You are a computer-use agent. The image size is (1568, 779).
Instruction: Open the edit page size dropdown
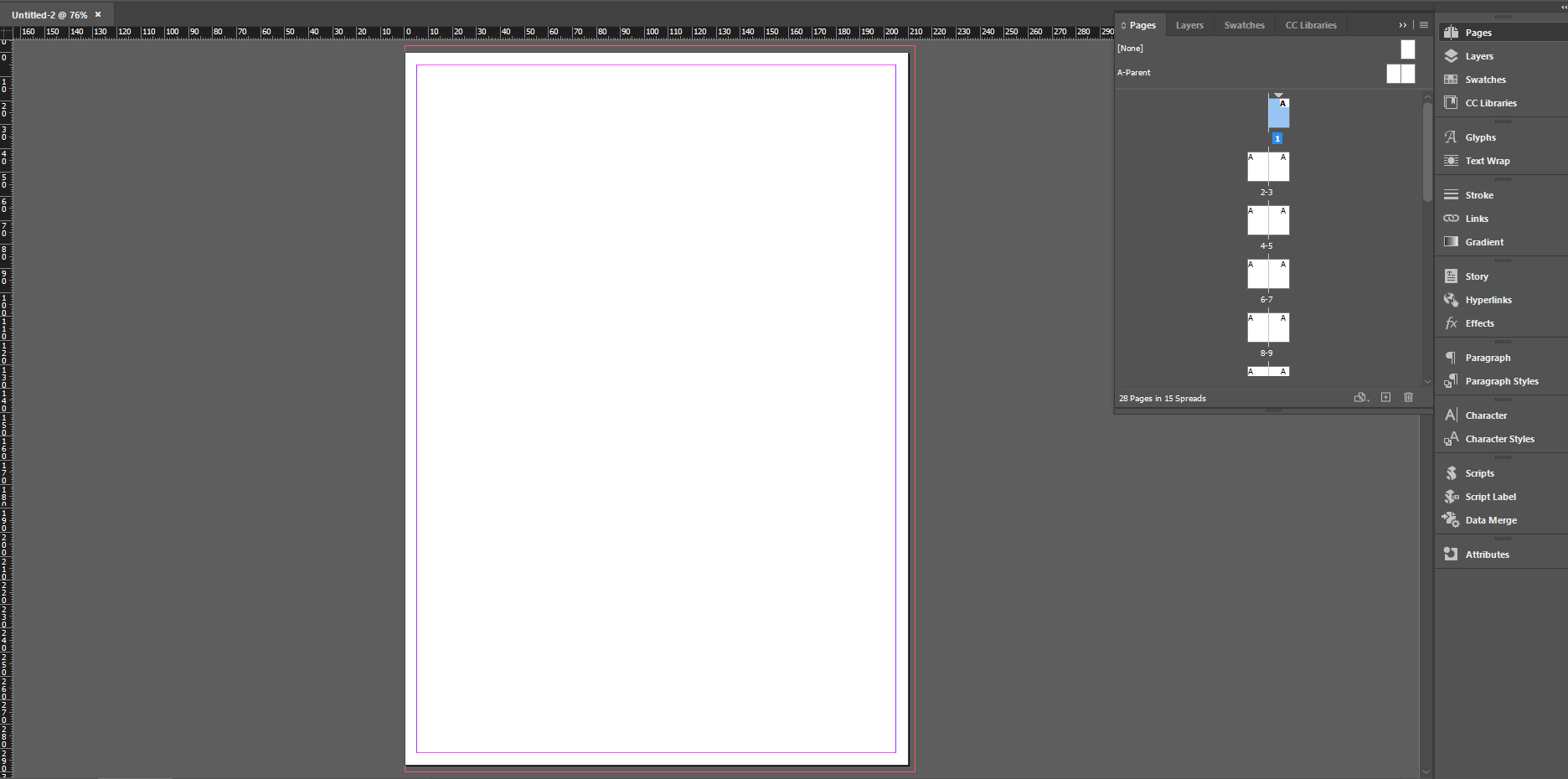pos(1361,397)
